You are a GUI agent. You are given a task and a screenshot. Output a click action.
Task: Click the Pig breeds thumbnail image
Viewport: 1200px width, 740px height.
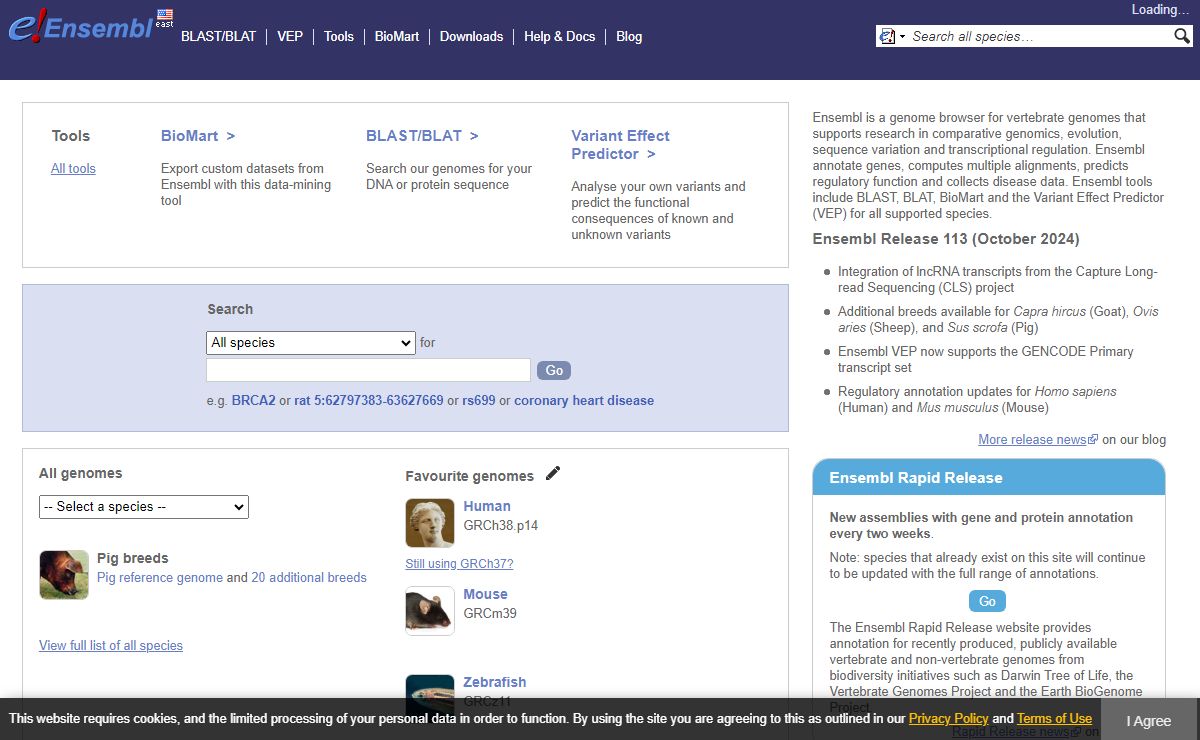click(64, 575)
